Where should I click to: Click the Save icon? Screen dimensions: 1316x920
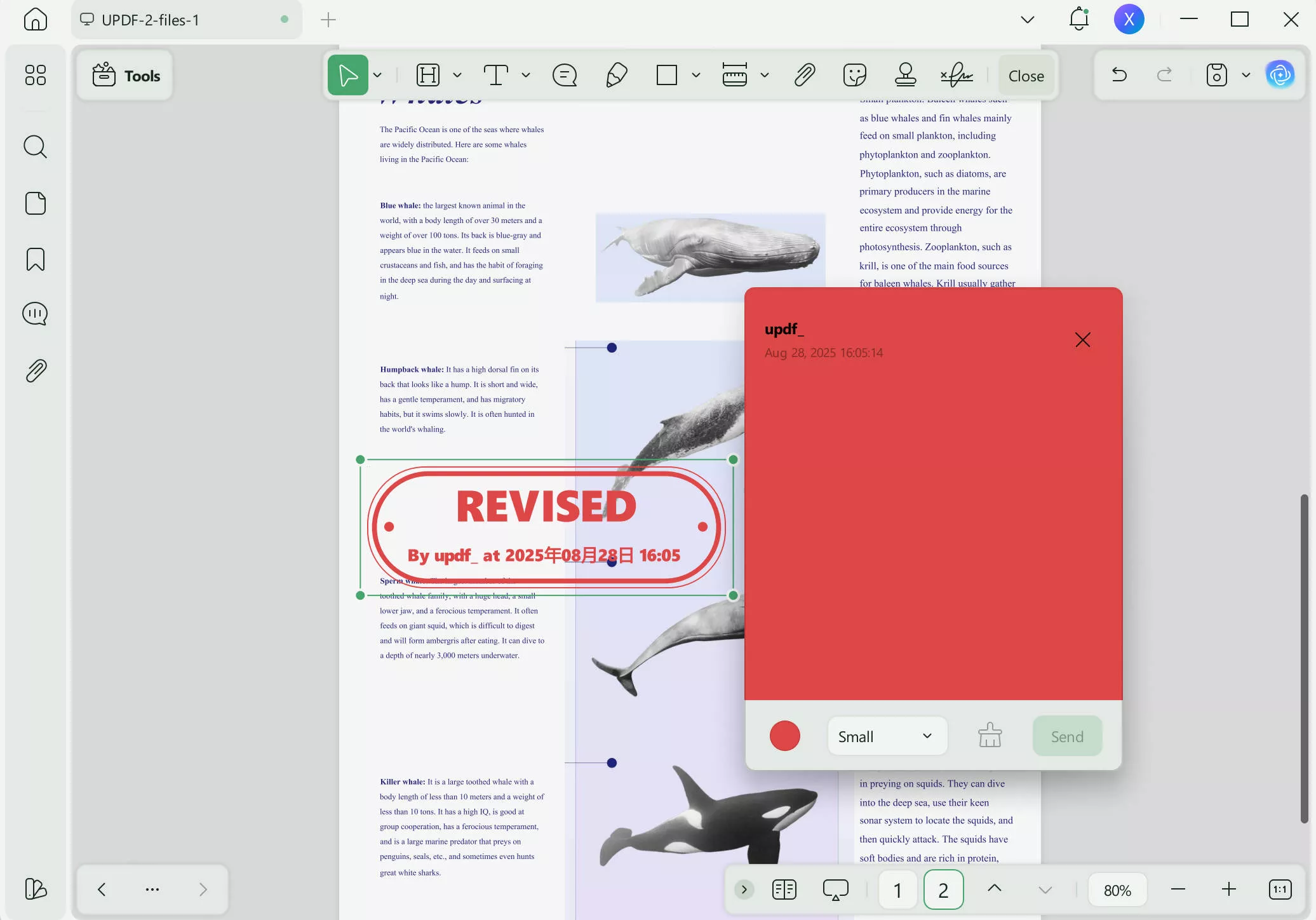[1216, 75]
